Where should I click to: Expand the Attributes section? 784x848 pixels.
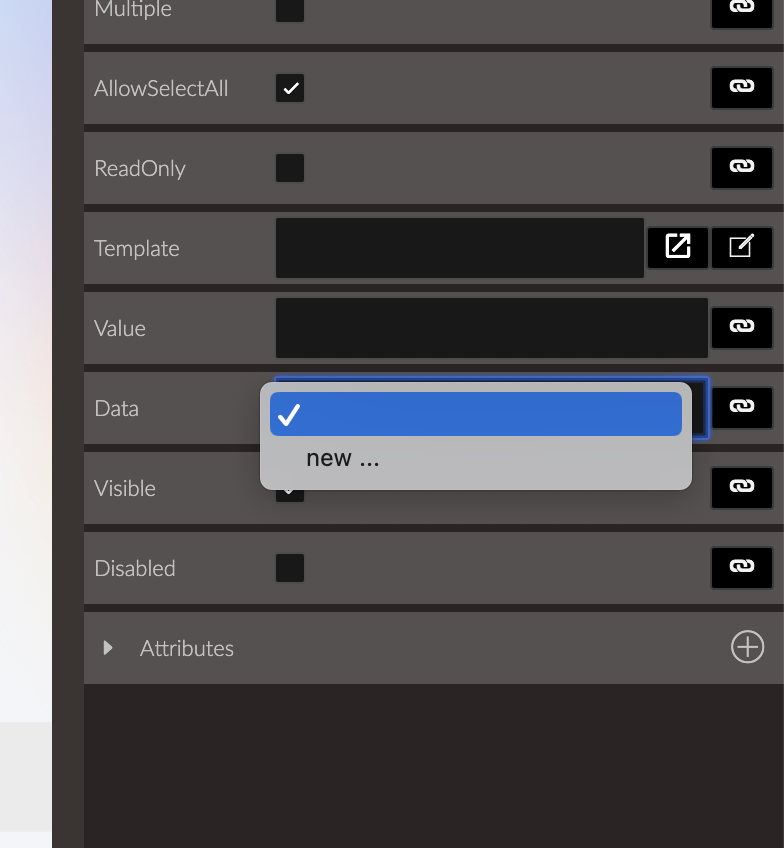tap(108, 648)
